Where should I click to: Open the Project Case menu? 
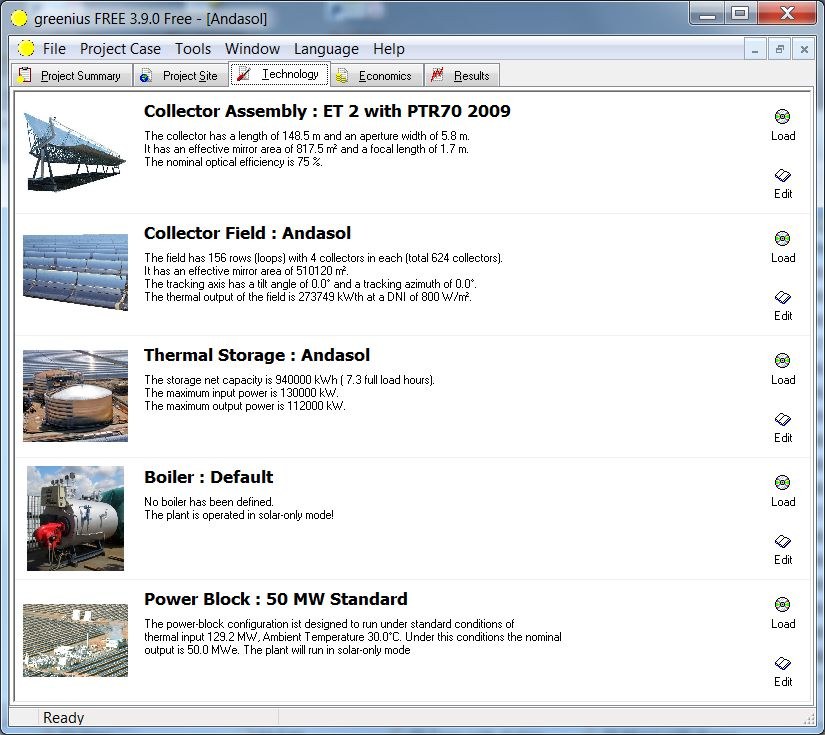coord(120,49)
